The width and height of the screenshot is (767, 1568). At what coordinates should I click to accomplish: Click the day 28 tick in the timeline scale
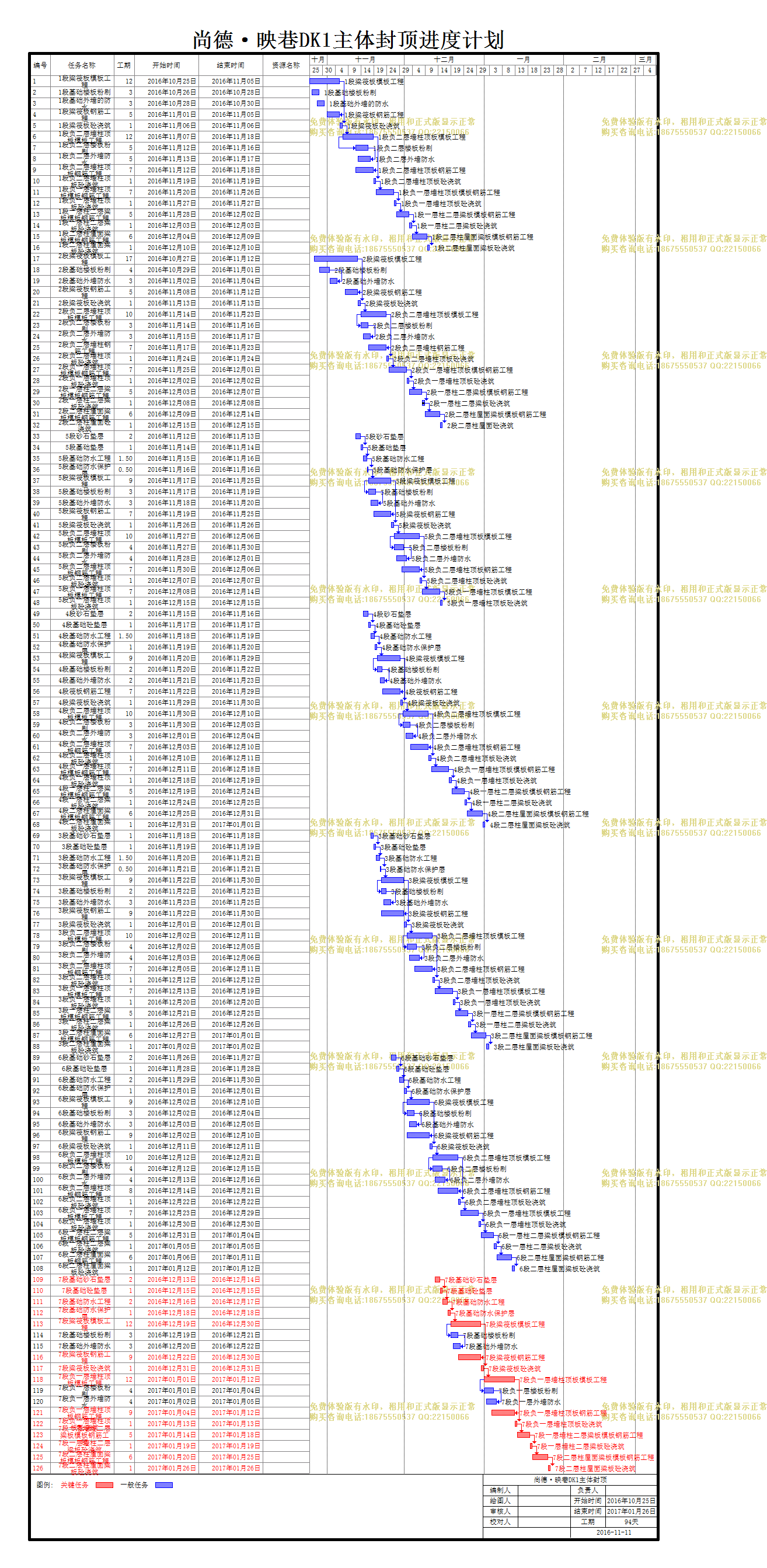(560, 70)
